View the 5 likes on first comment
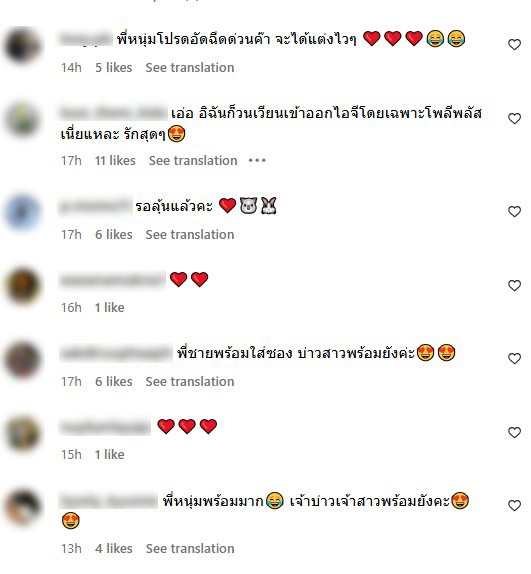 (114, 68)
